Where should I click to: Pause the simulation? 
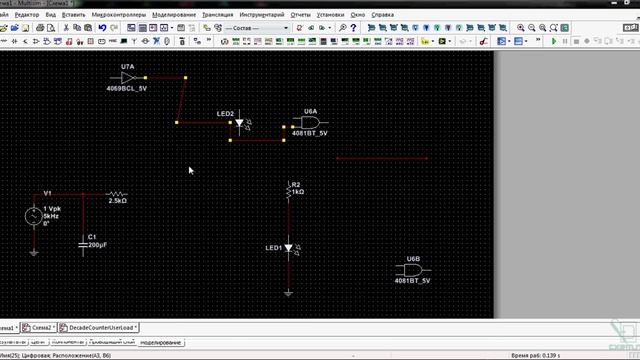pyautogui.click(x=565, y=41)
